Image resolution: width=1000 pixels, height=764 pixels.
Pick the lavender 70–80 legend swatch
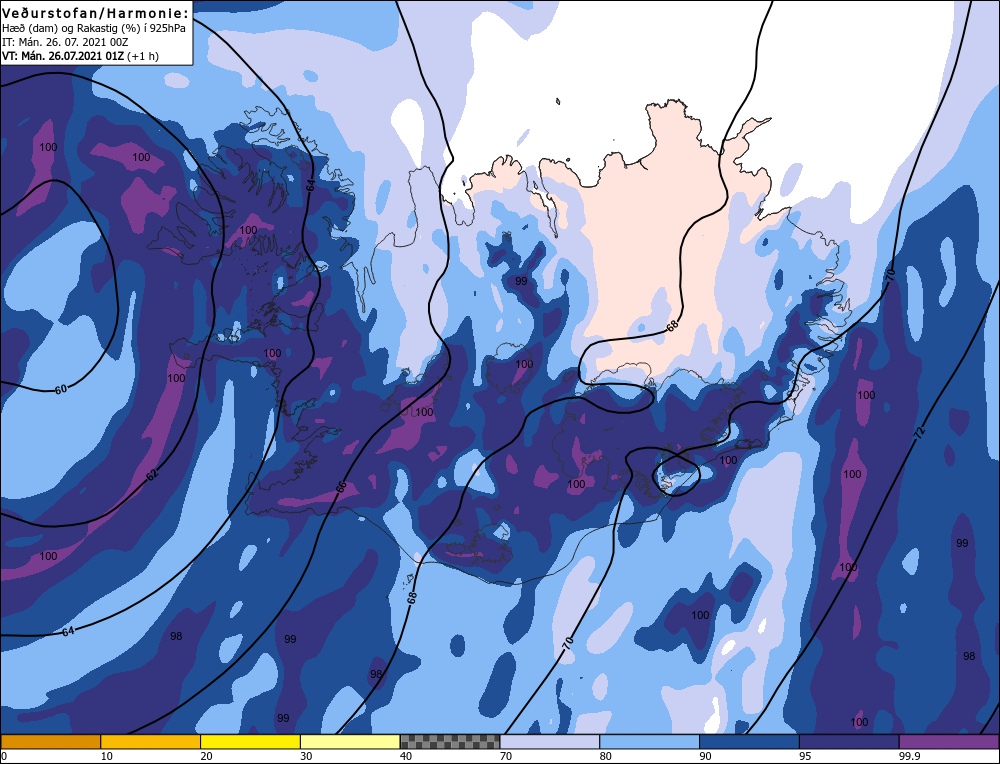550,741
